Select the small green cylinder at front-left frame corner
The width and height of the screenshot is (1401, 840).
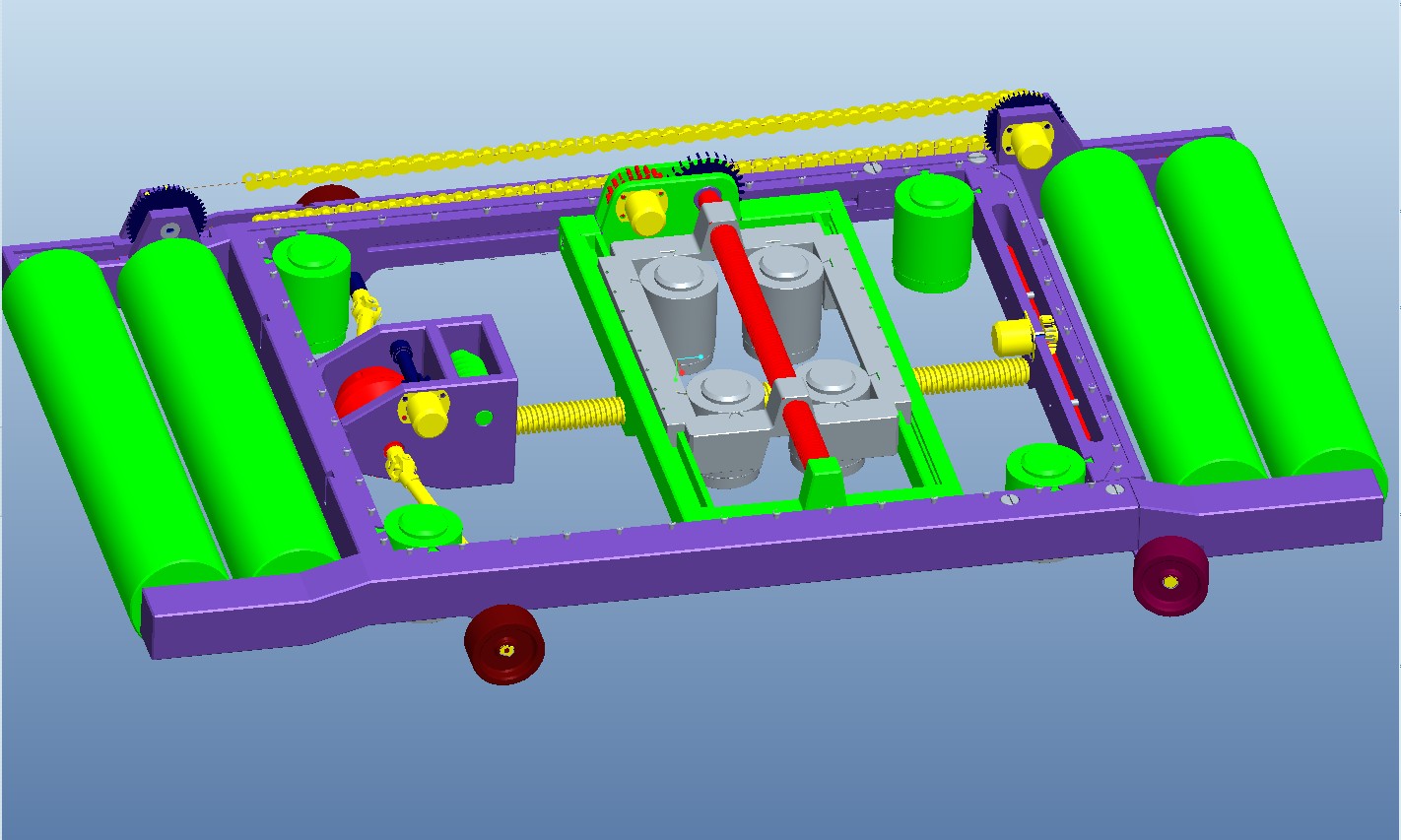click(425, 530)
